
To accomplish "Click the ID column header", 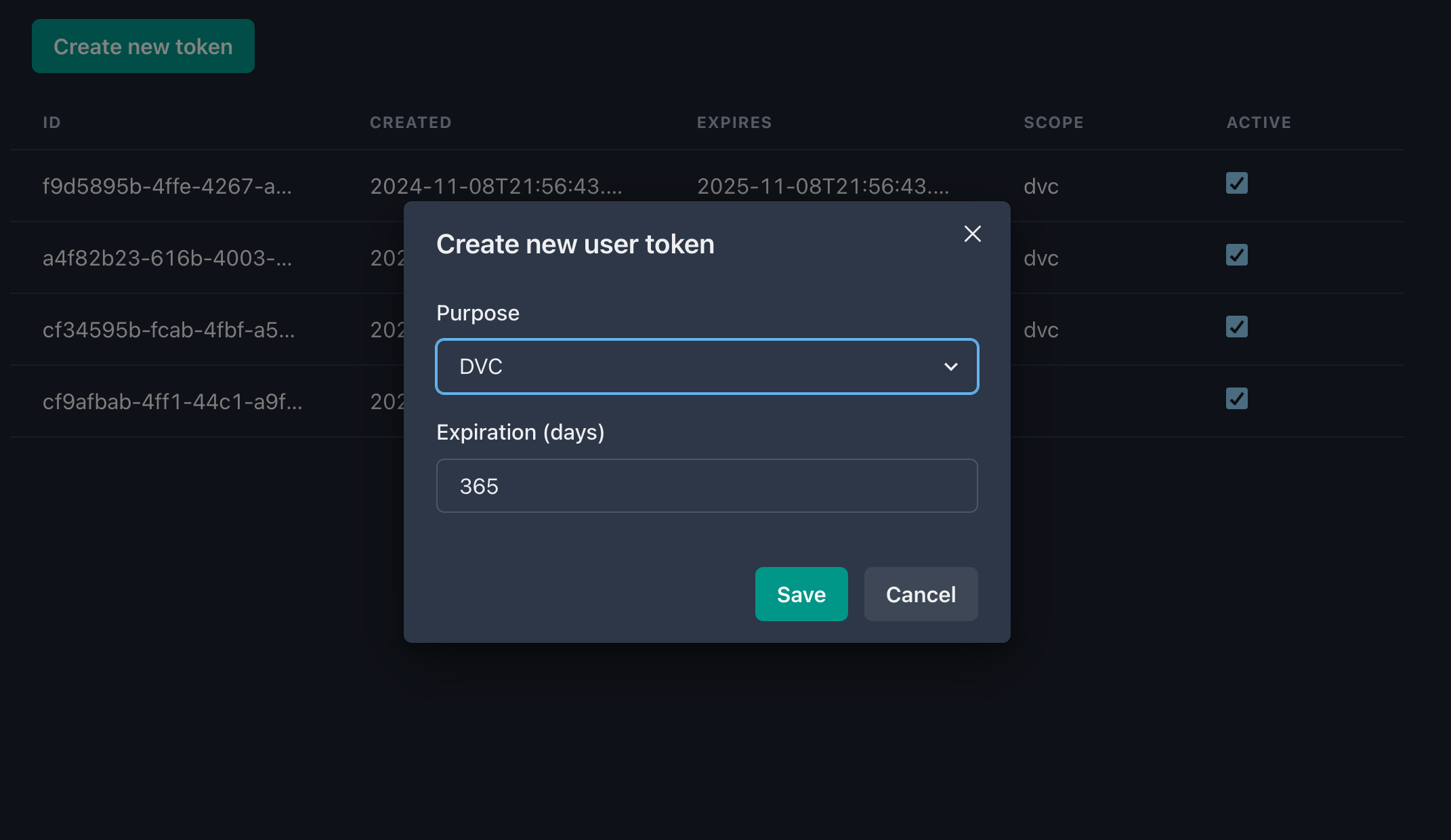I will click(x=51, y=123).
